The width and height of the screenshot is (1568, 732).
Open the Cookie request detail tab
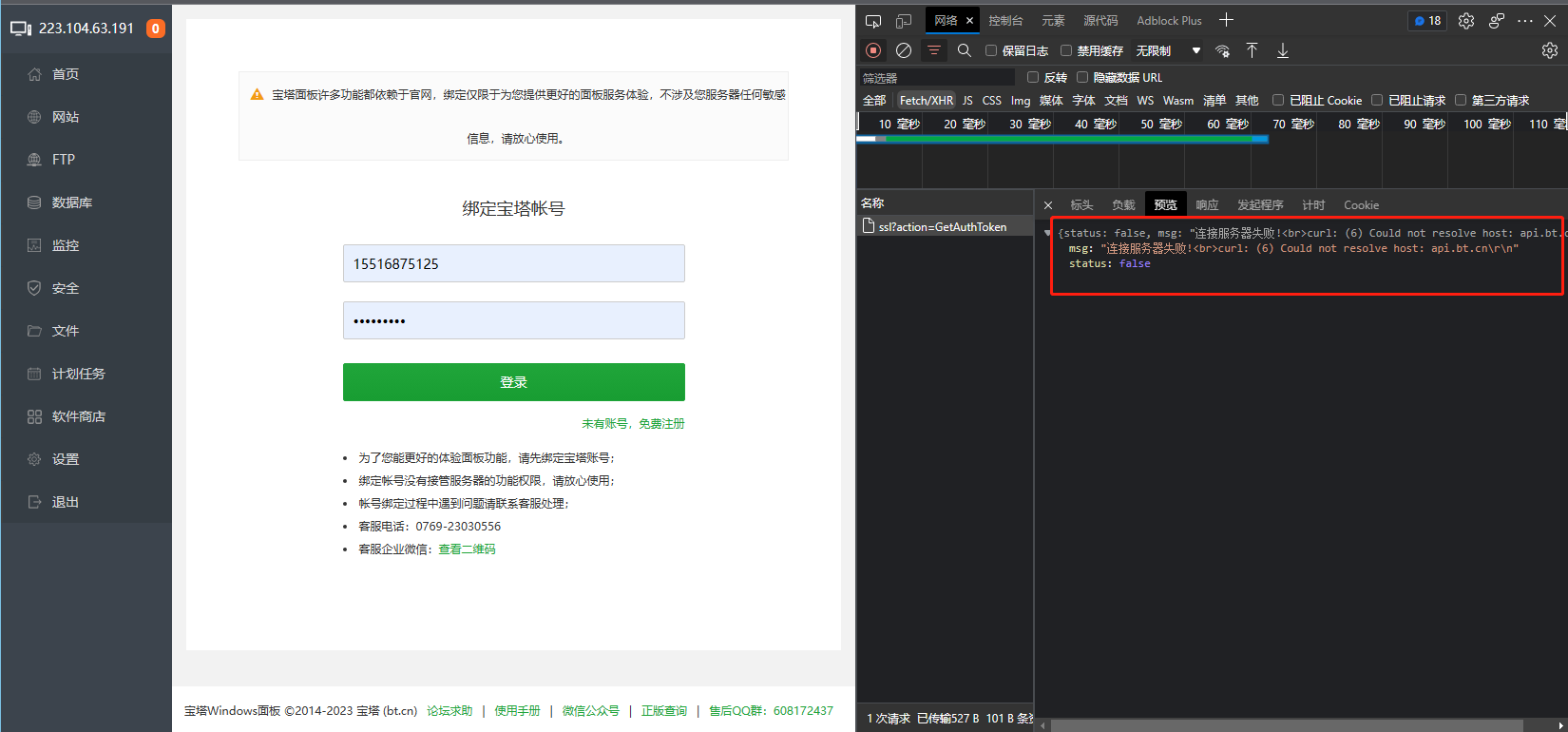pyautogui.click(x=1361, y=205)
